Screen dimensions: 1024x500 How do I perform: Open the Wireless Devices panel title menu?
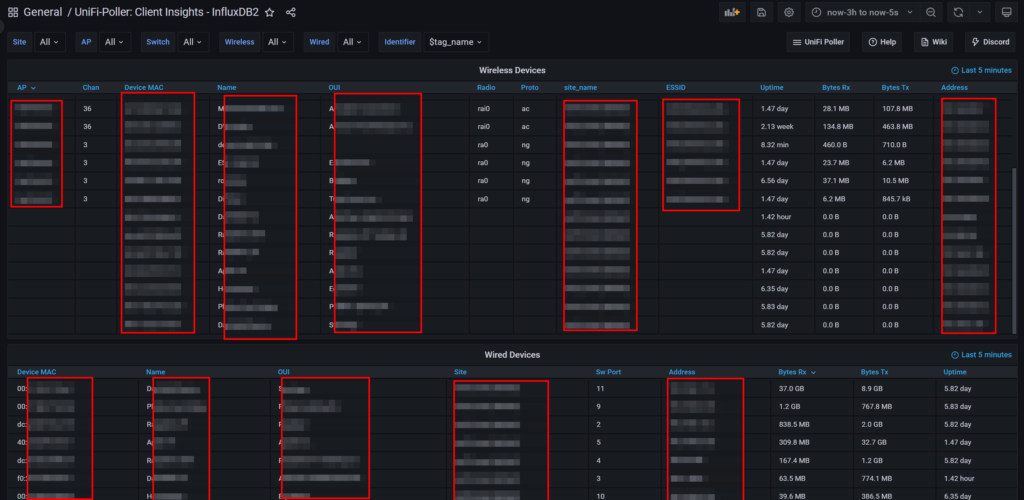coord(512,70)
